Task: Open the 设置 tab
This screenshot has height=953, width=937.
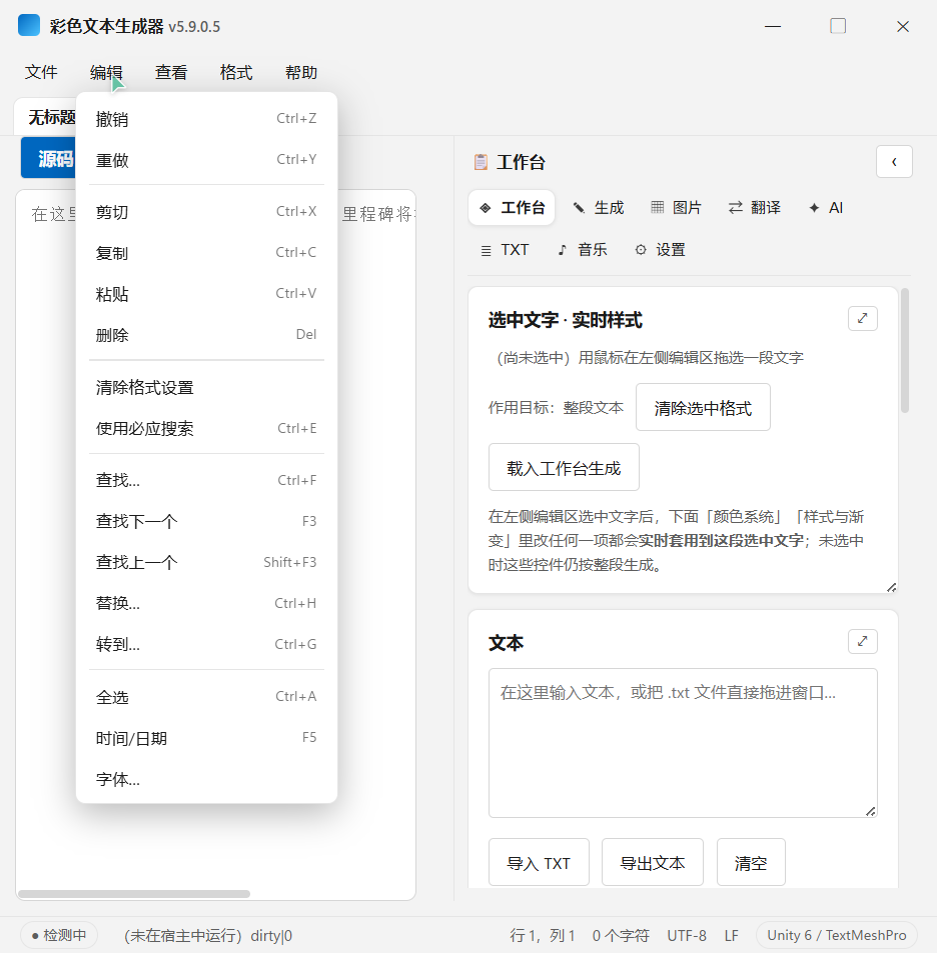Action: coord(660,250)
